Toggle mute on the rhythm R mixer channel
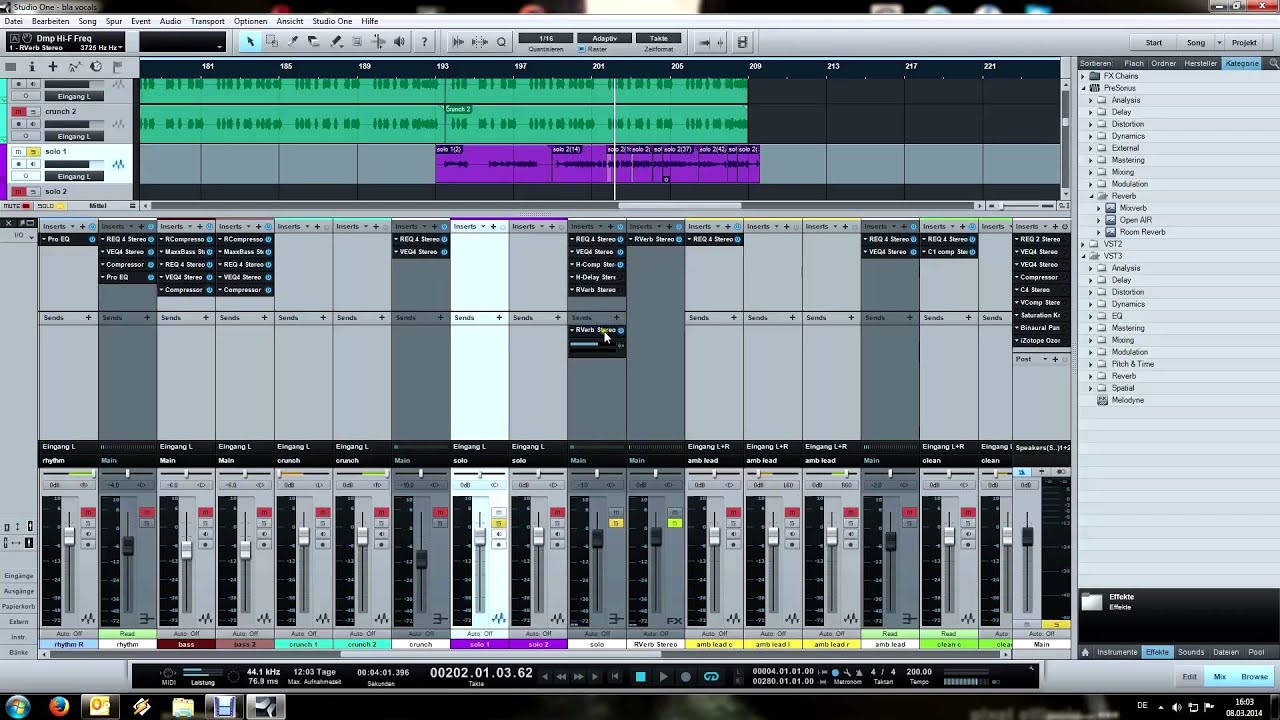1280x720 pixels. click(88, 513)
